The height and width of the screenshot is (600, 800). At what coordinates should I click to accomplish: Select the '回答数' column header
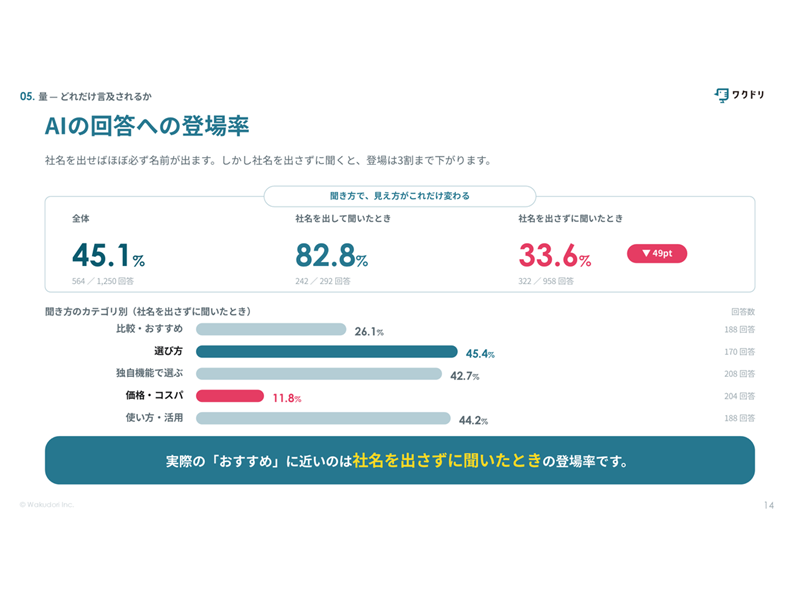click(x=743, y=312)
